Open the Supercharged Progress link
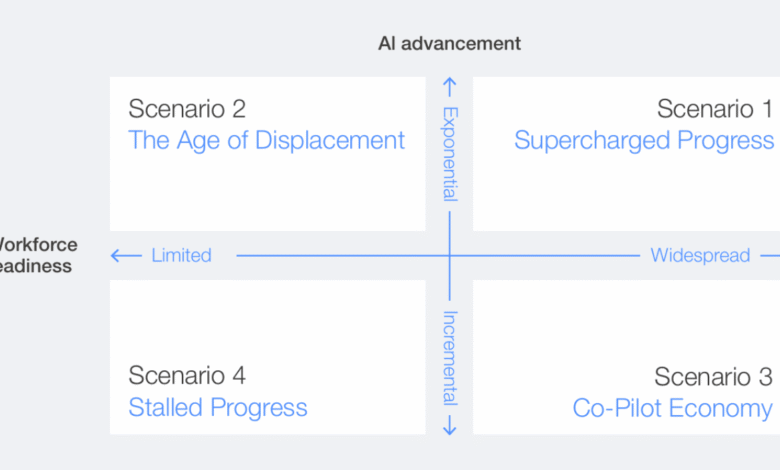 coord(643,140)
